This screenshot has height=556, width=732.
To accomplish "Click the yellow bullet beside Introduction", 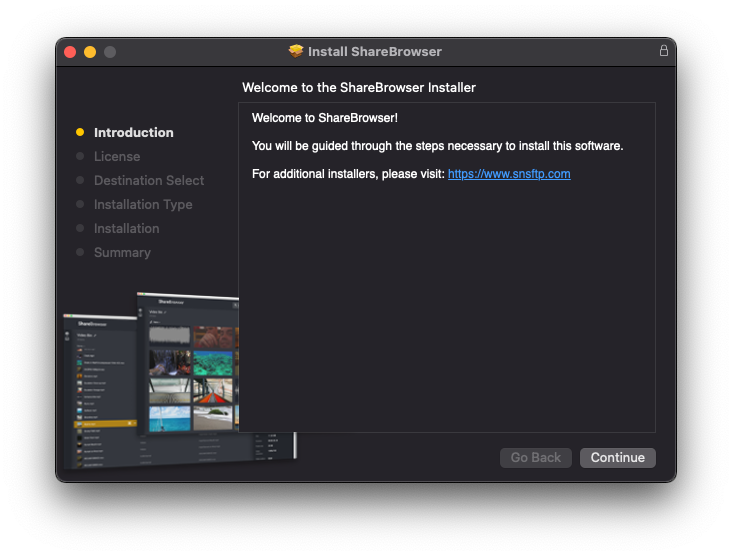I will click(x=80, y=132).
